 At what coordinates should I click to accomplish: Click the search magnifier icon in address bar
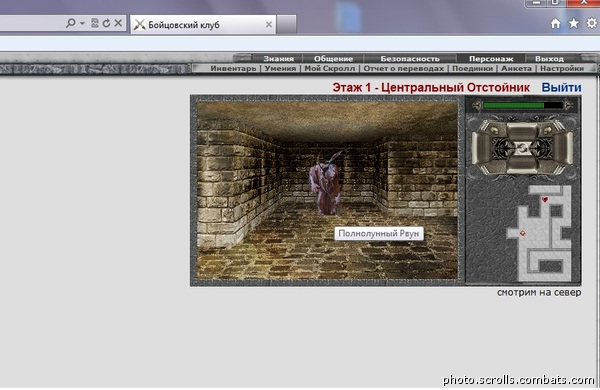[x=70, y=23]
